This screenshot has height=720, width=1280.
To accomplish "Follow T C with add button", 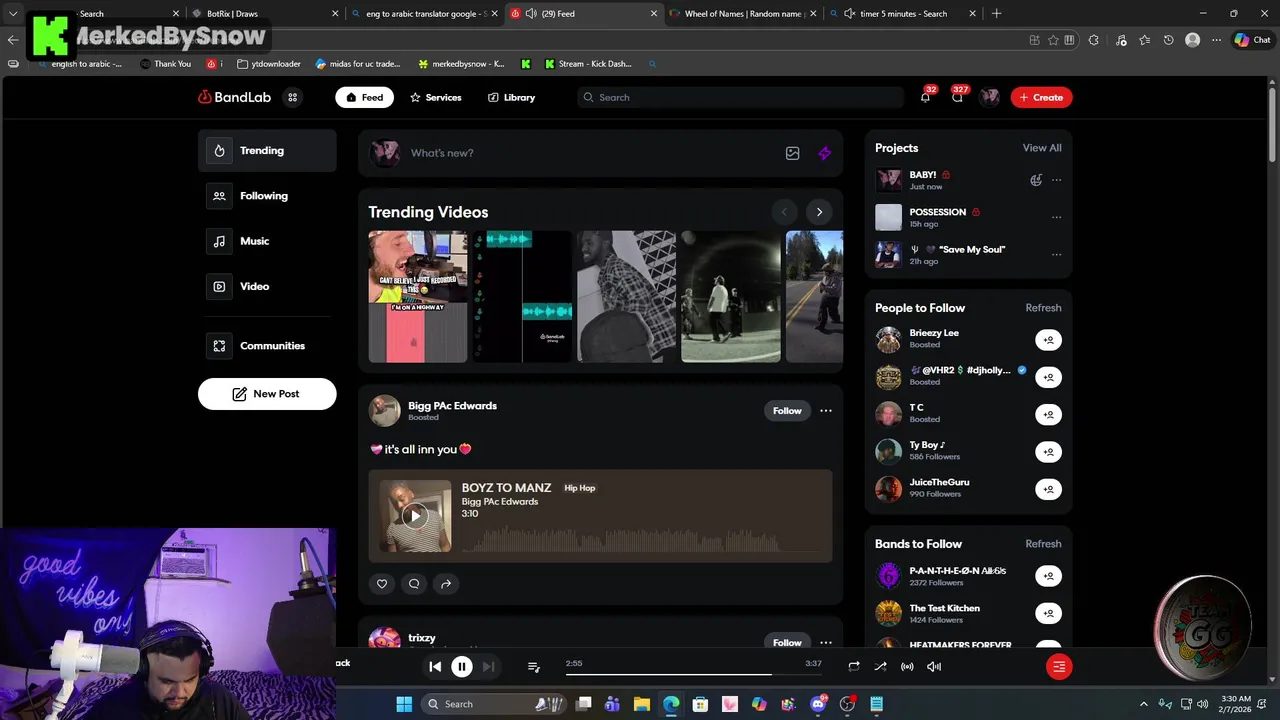I will click(1048, 414).
